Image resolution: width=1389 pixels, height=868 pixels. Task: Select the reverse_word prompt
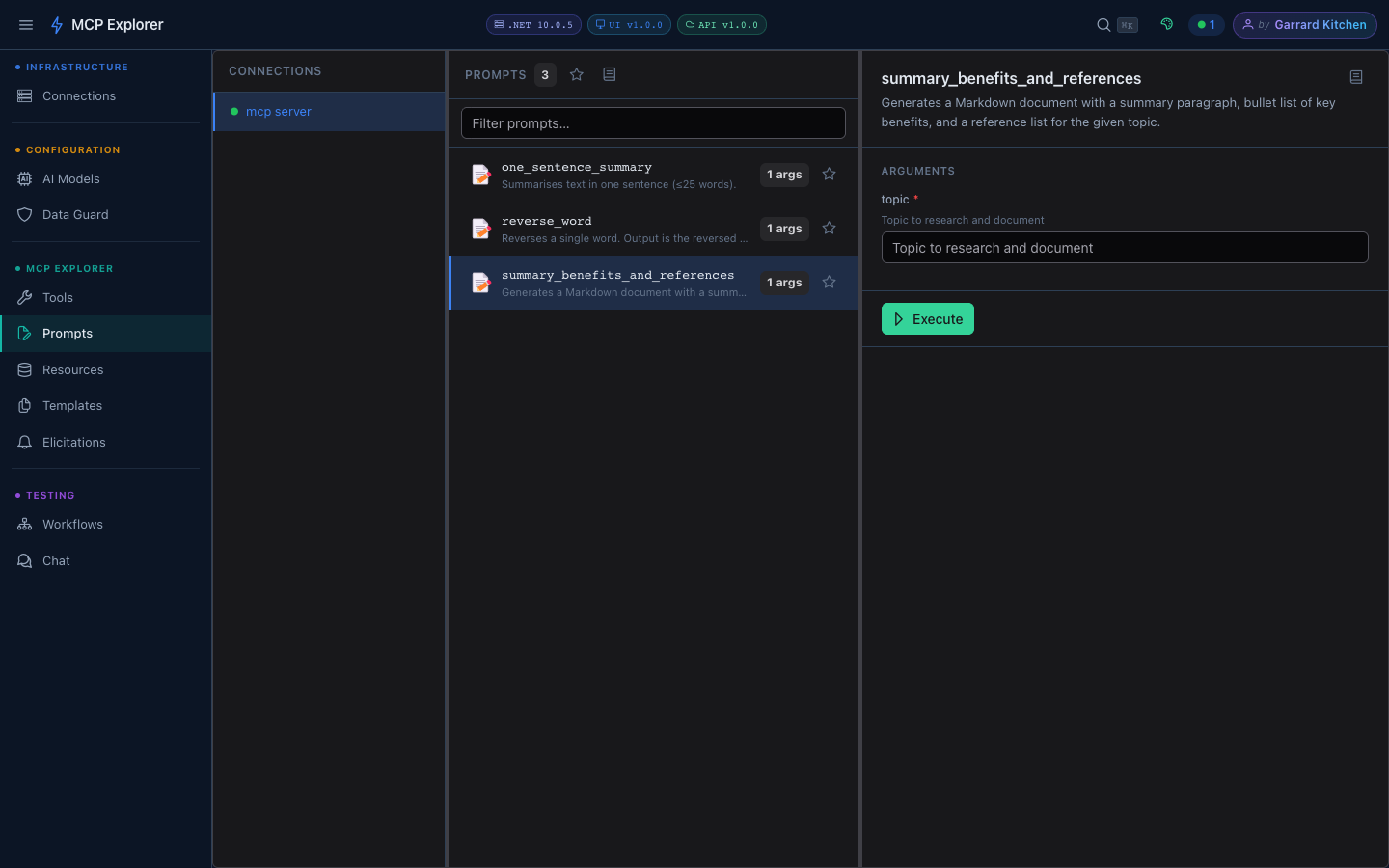click(617, 229)
